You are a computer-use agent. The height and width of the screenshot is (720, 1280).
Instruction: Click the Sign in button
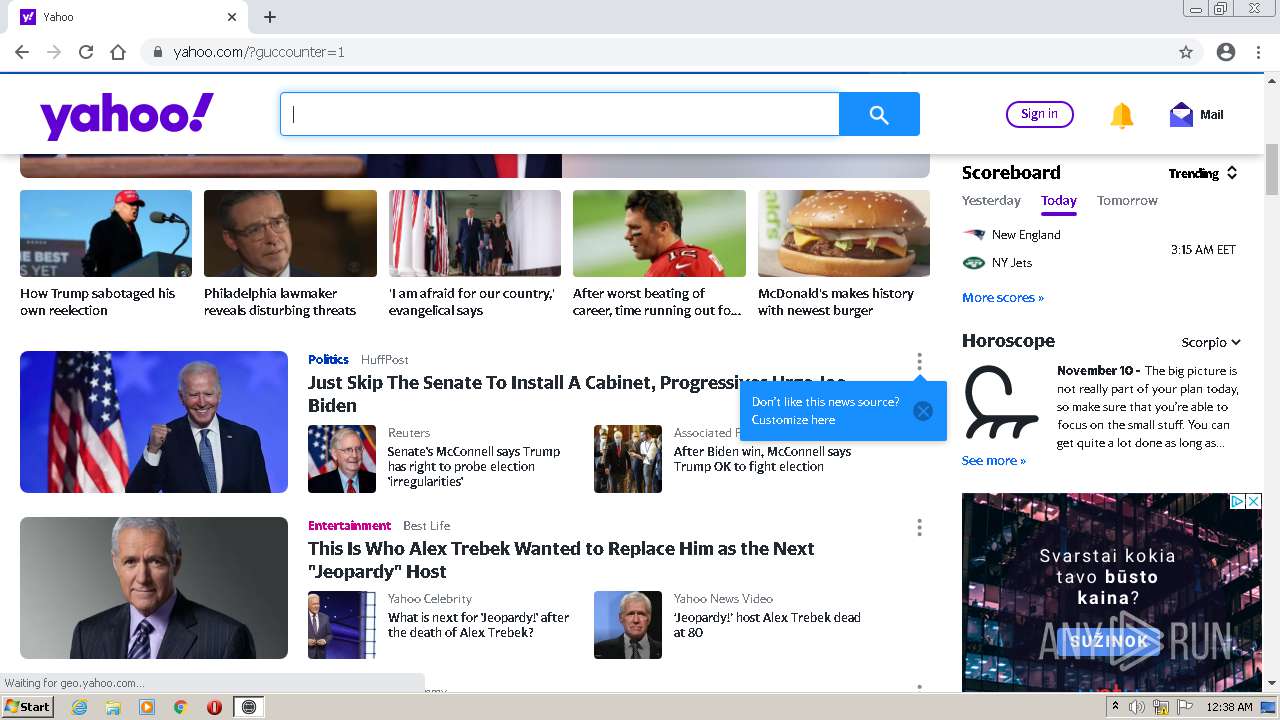pos(1039,114)
